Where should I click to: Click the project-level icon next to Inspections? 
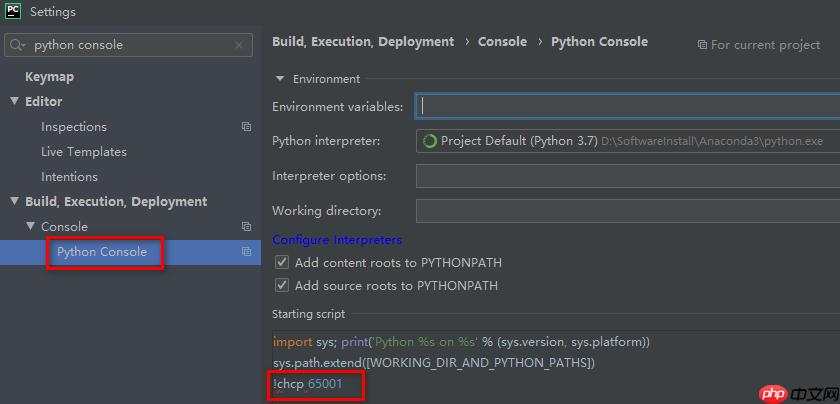246,127
